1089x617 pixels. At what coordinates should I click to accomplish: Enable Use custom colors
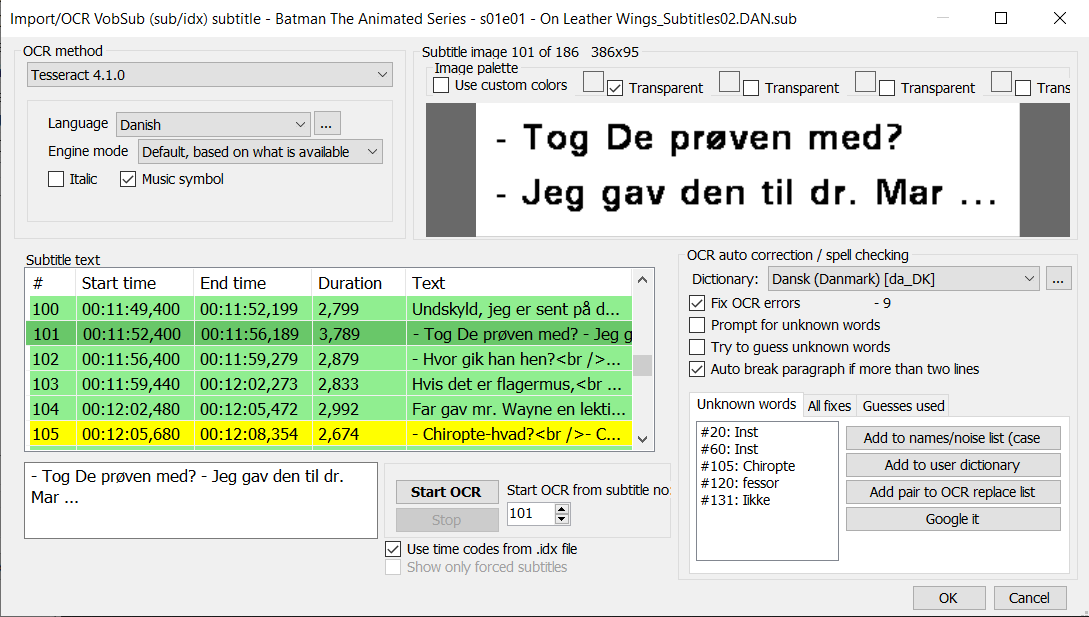click(x=440, y=85)
